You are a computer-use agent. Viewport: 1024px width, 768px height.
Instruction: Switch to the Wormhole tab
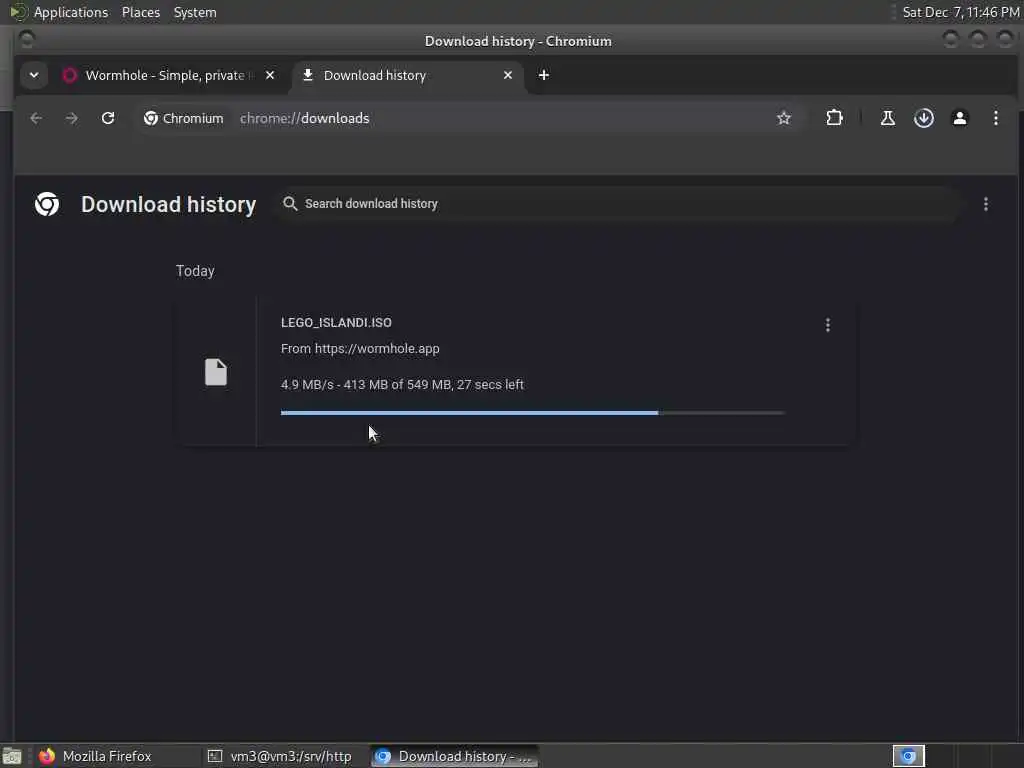167,75
